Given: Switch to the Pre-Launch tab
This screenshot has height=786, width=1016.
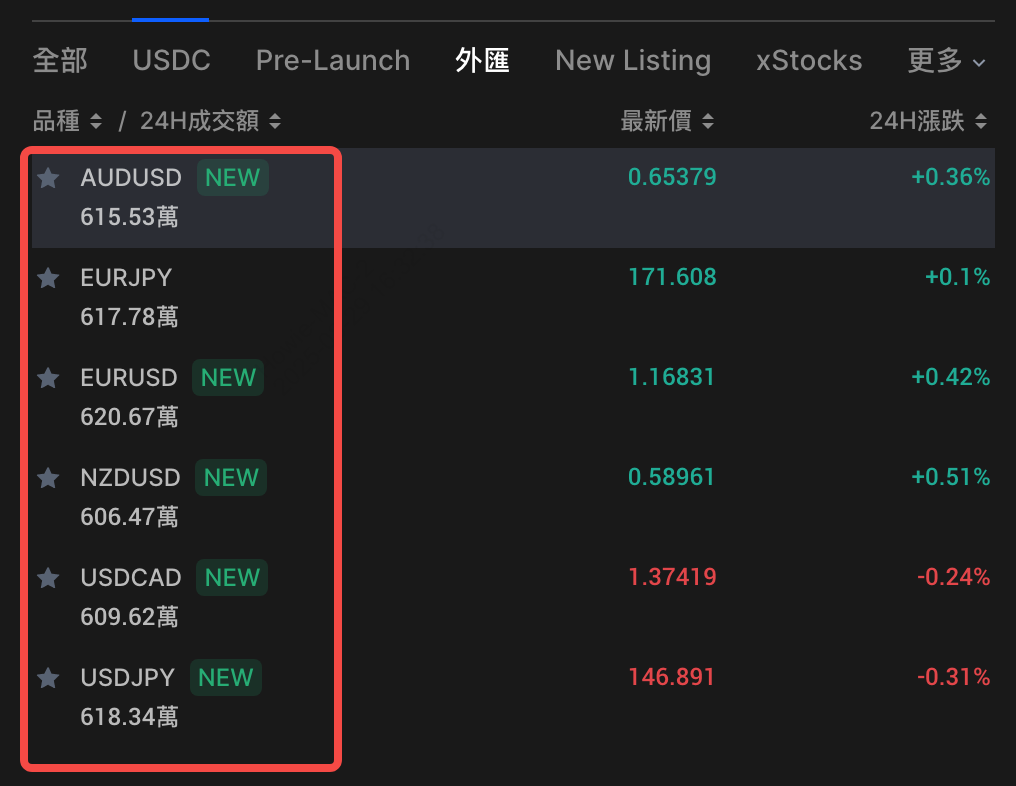Looking at the screenshot, I should (x=332, y=60).
